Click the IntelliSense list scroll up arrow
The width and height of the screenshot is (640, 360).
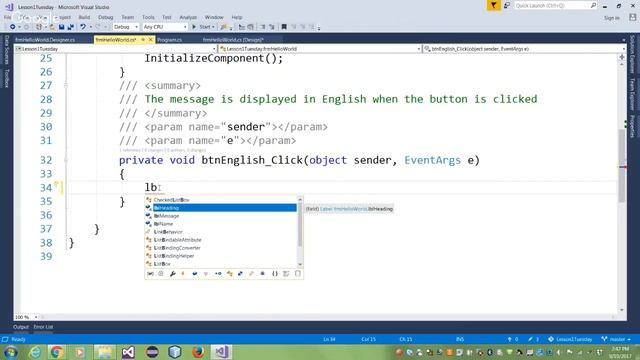[300, 200]
